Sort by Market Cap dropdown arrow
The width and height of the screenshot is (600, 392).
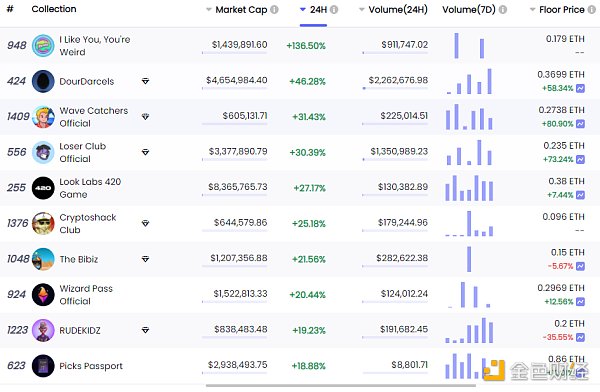click(209, 10)
